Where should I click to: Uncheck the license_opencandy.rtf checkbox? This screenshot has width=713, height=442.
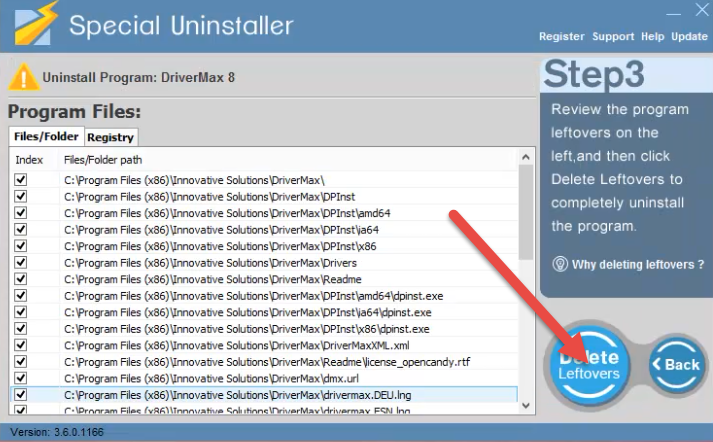tap(20, 362)
